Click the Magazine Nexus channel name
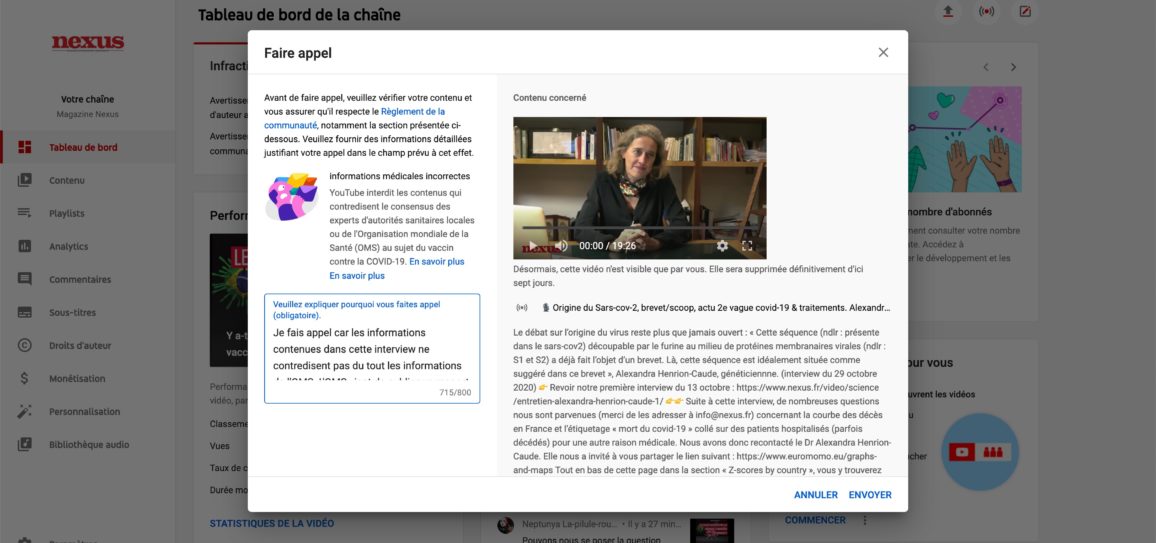1156x543 pixels. pyautogui.click(x=88, y=114)
